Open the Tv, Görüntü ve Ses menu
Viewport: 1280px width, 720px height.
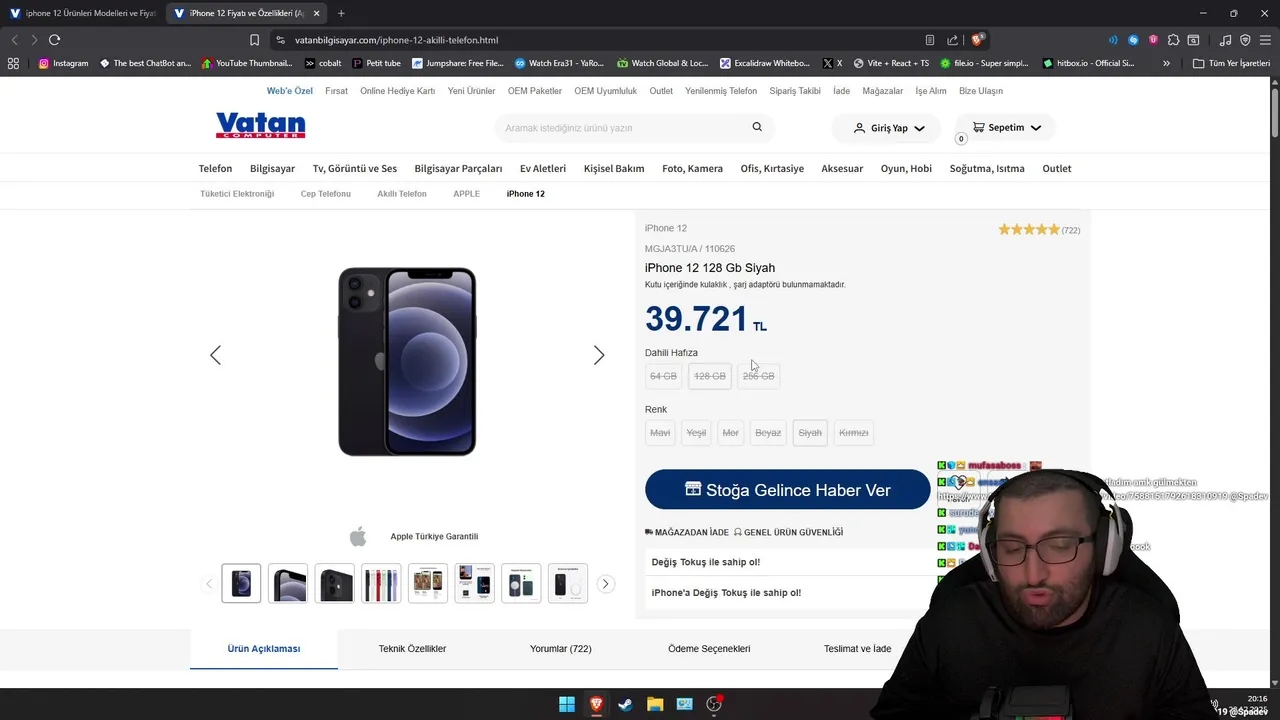click(x=355, y=168)
